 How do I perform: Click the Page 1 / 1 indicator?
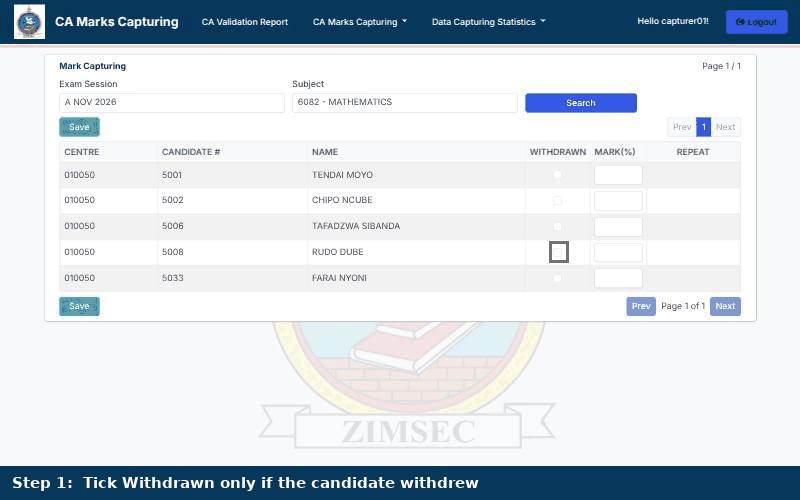coord(721,66)
